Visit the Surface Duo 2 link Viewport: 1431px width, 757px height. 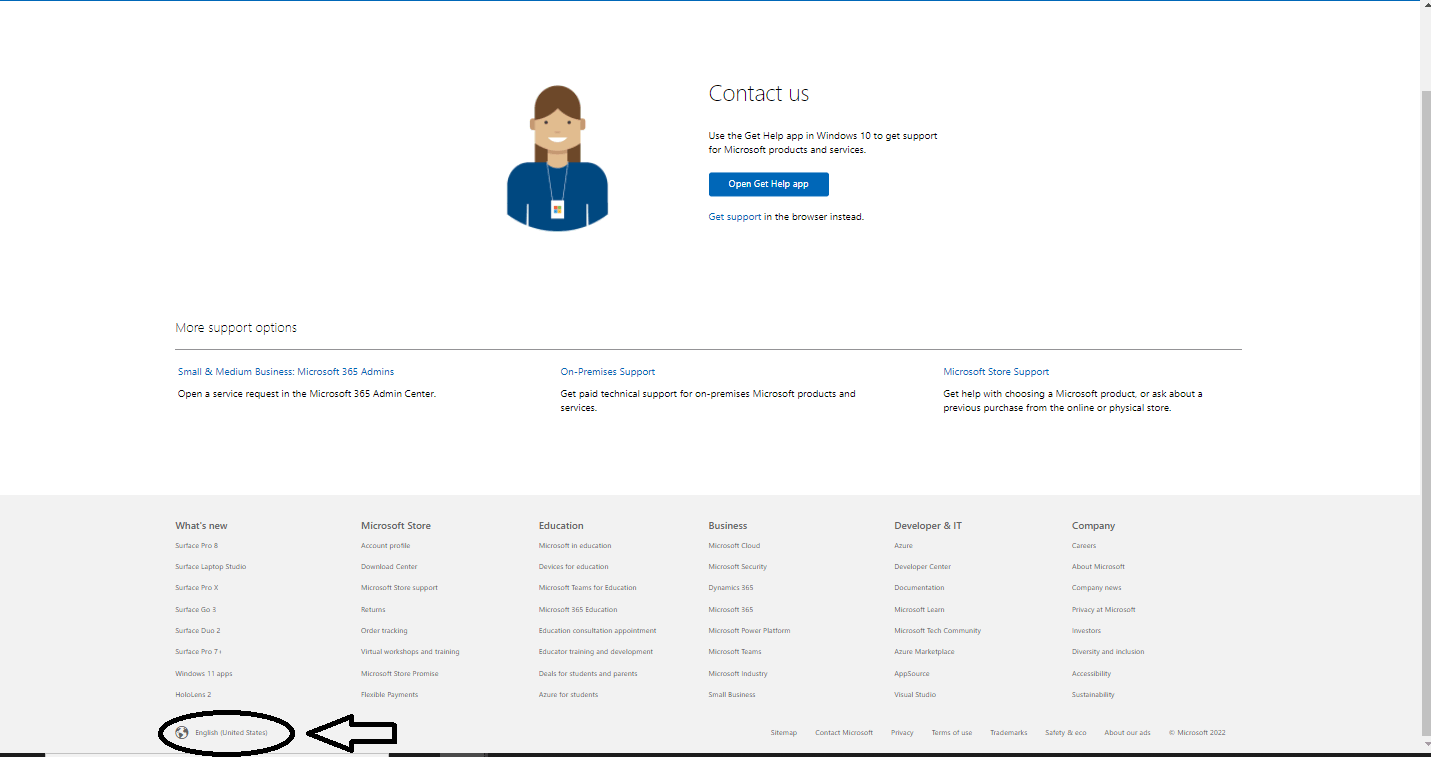[x=197, y=631]
